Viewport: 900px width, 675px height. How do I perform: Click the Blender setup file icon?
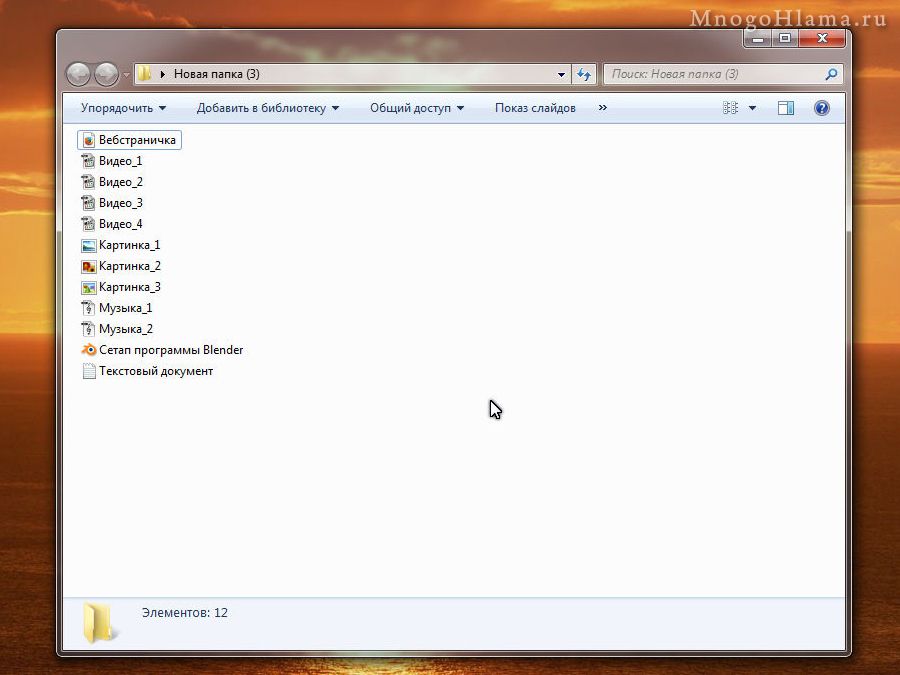click(x=88, y=350)
